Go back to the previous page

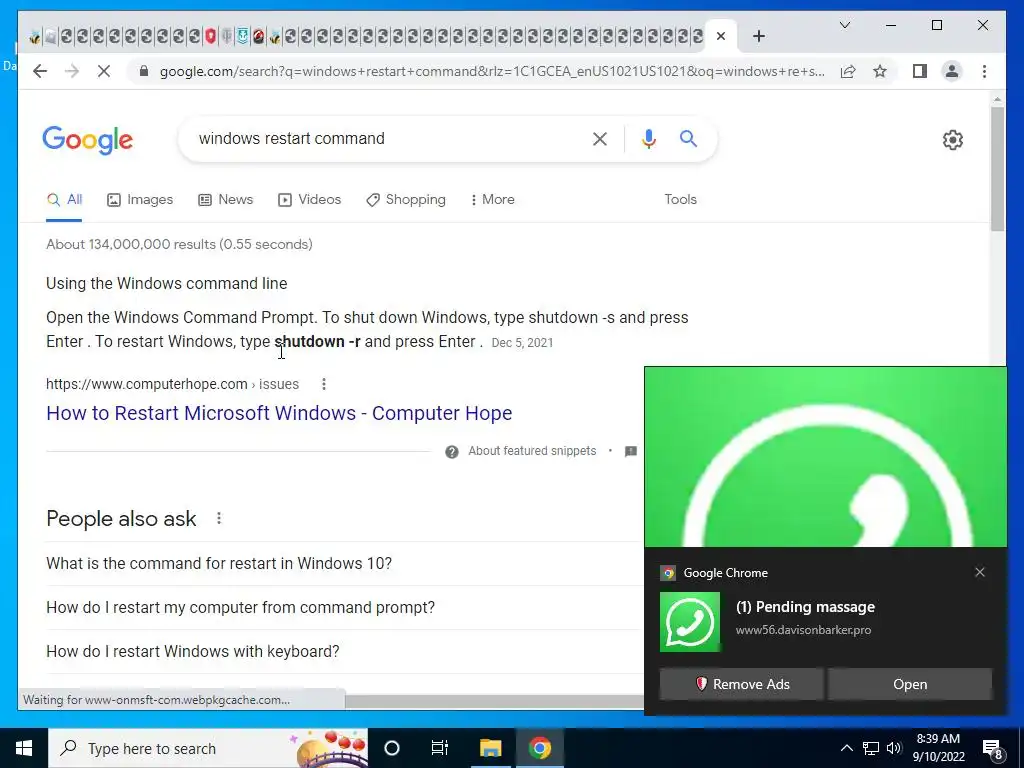[40, 71]
